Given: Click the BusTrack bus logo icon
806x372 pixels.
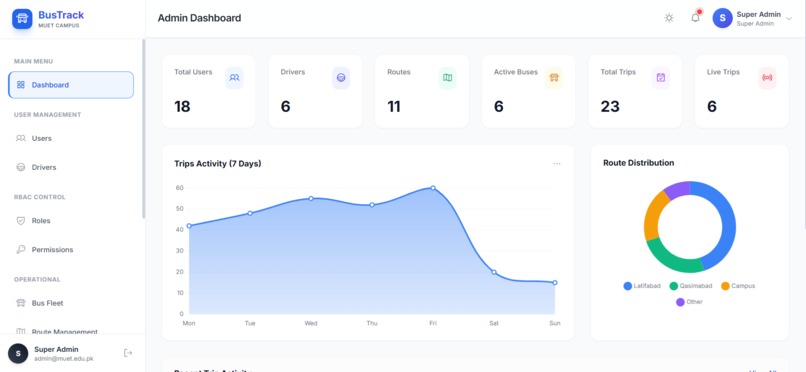Looking at the screenshot, I should tap(22, 18).
